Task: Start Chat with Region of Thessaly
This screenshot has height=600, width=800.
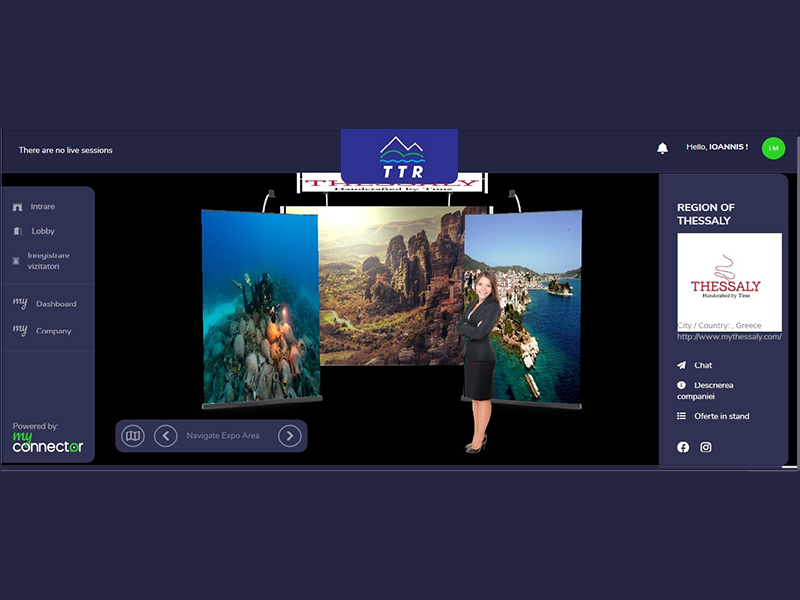Action: 702,366
